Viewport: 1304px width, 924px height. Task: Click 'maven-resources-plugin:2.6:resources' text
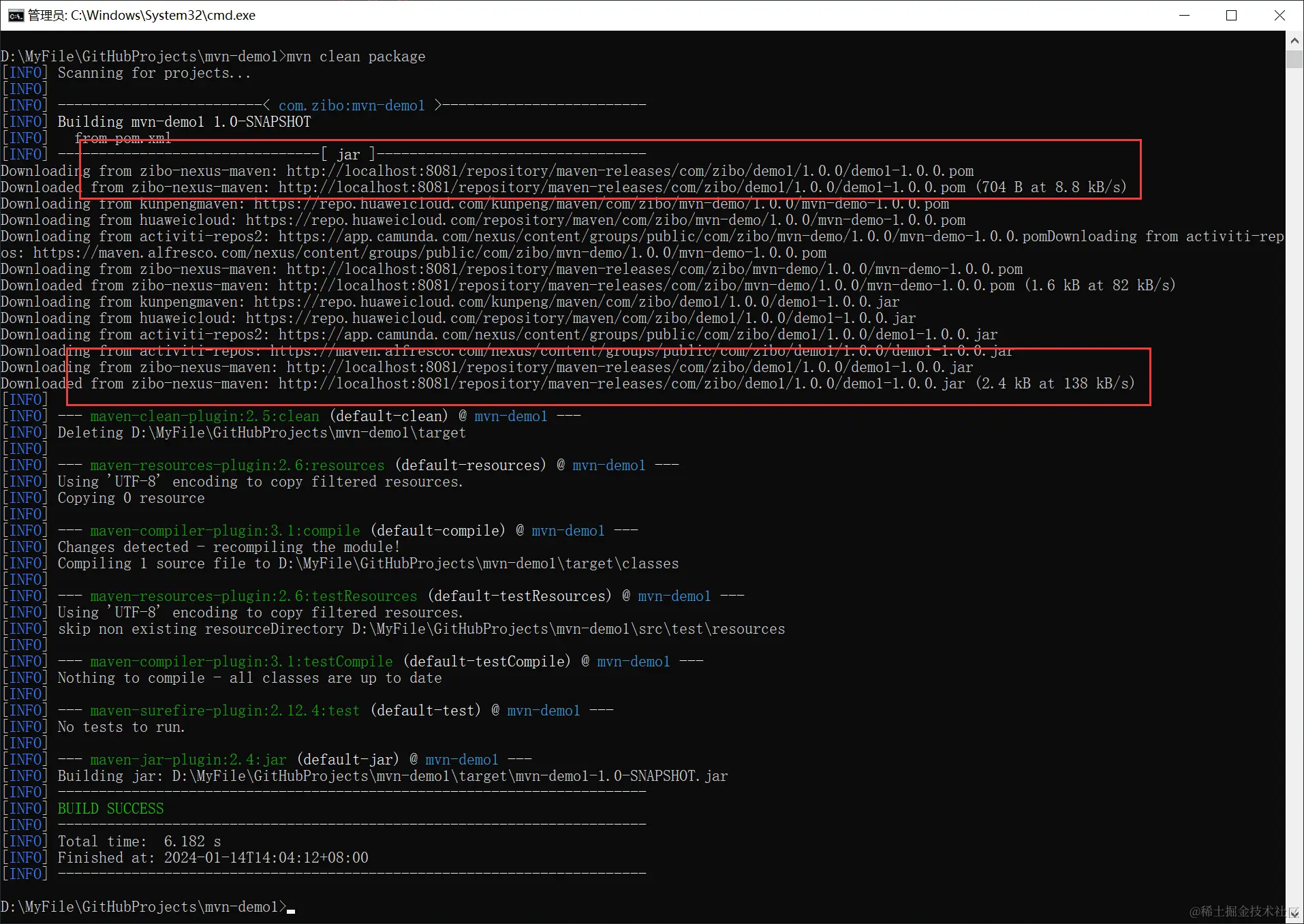tap(237, 465)
